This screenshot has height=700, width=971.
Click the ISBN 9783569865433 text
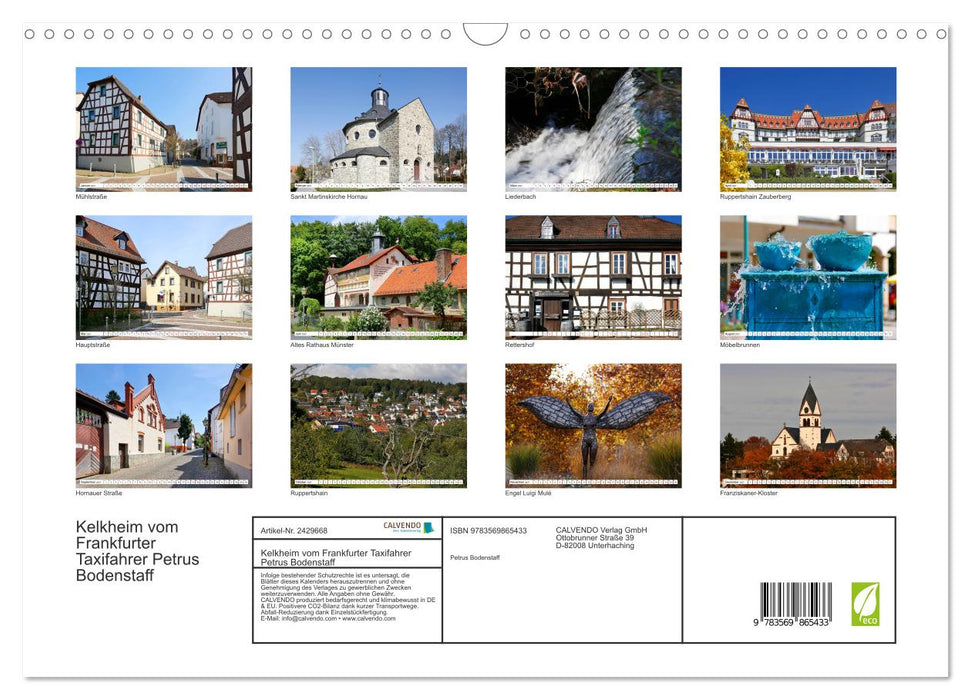489,531
